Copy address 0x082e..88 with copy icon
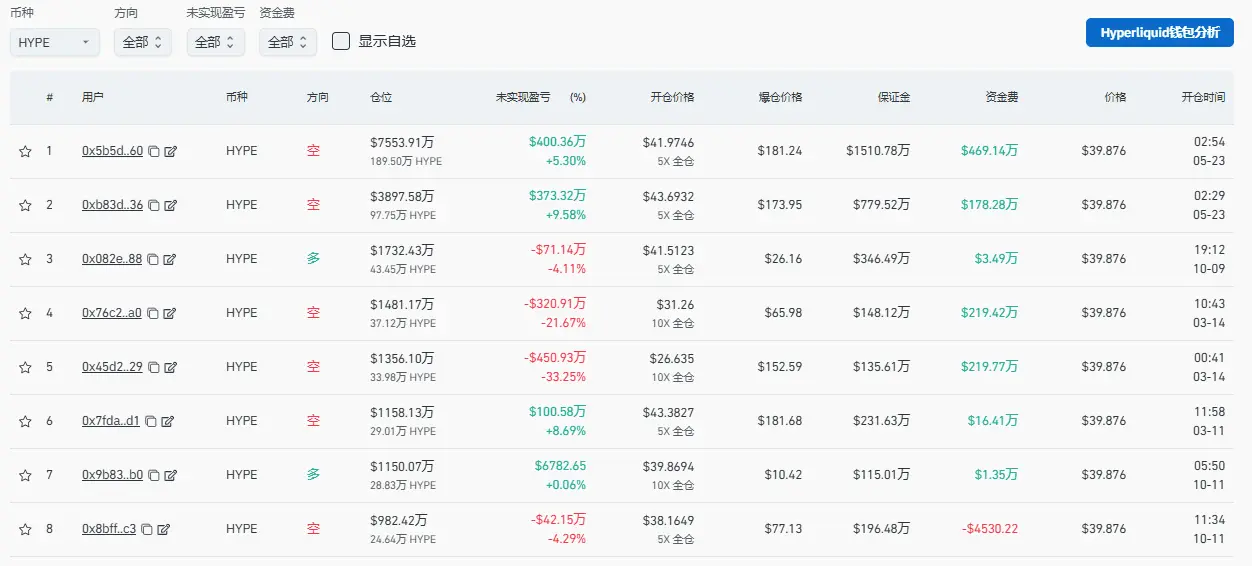The image size is (1252, 566). tap(153, 259)
